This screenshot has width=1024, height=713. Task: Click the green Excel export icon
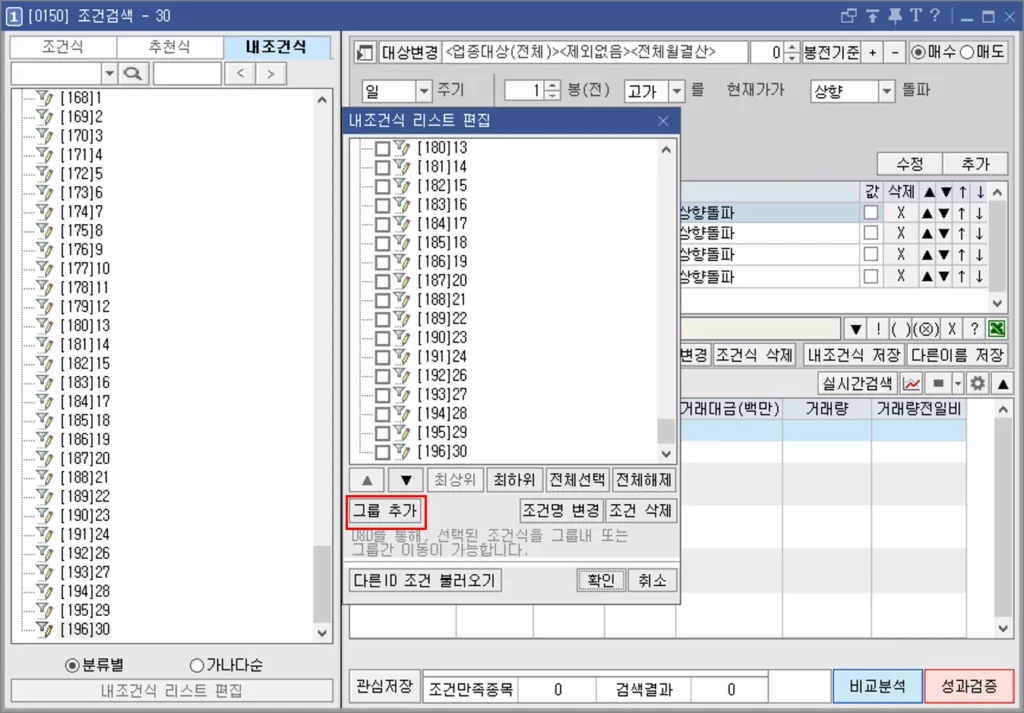click(997, 328)
